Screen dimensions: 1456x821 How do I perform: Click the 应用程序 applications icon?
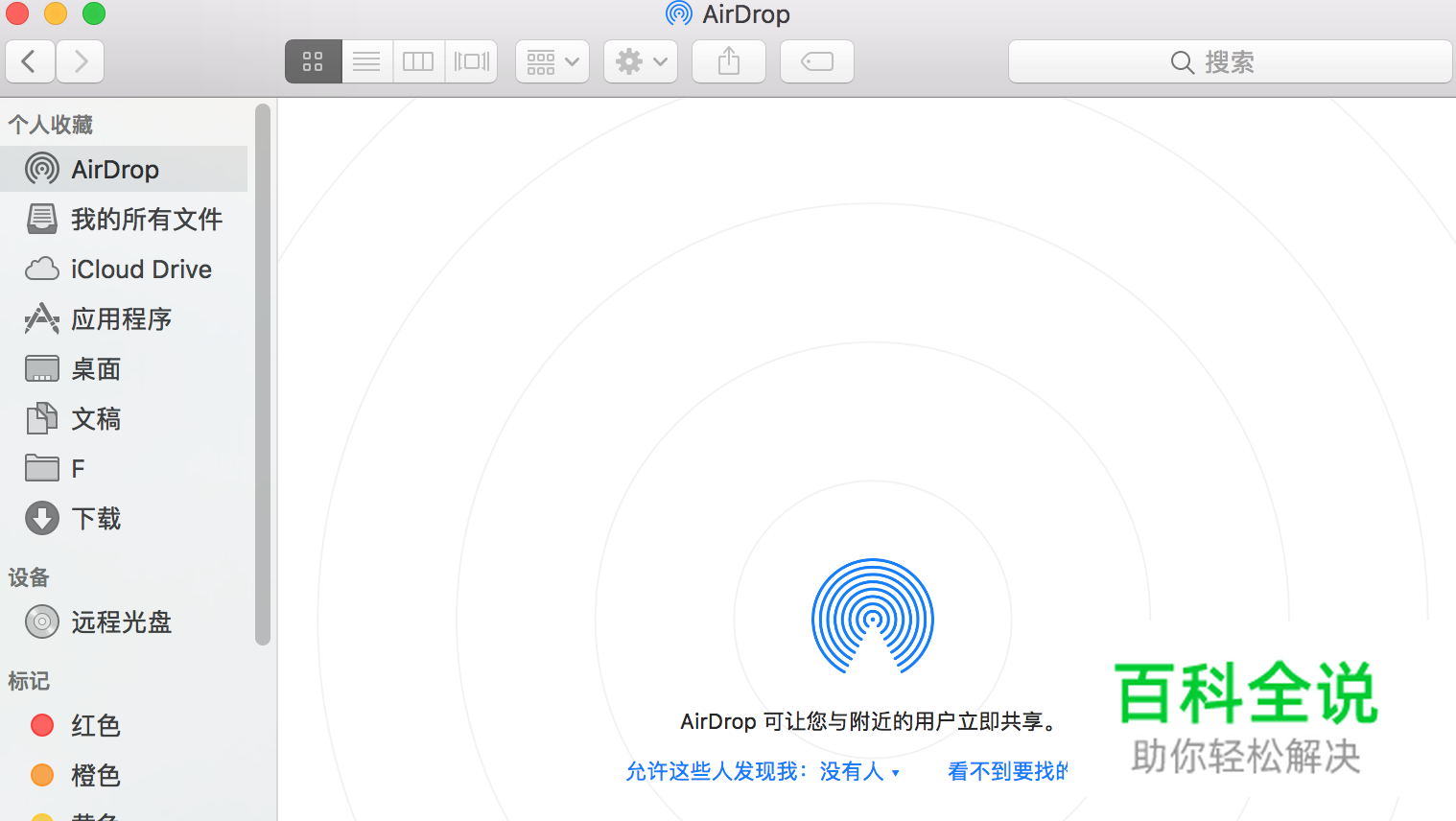42,318
